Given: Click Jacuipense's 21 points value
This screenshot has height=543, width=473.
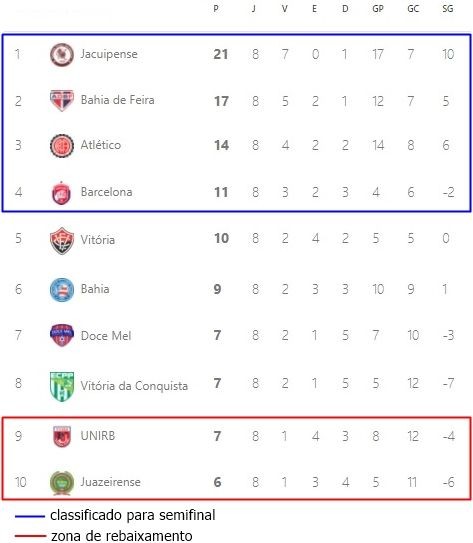Looking at the screenshot, I should pyautogui.click(x=221, y=54).
